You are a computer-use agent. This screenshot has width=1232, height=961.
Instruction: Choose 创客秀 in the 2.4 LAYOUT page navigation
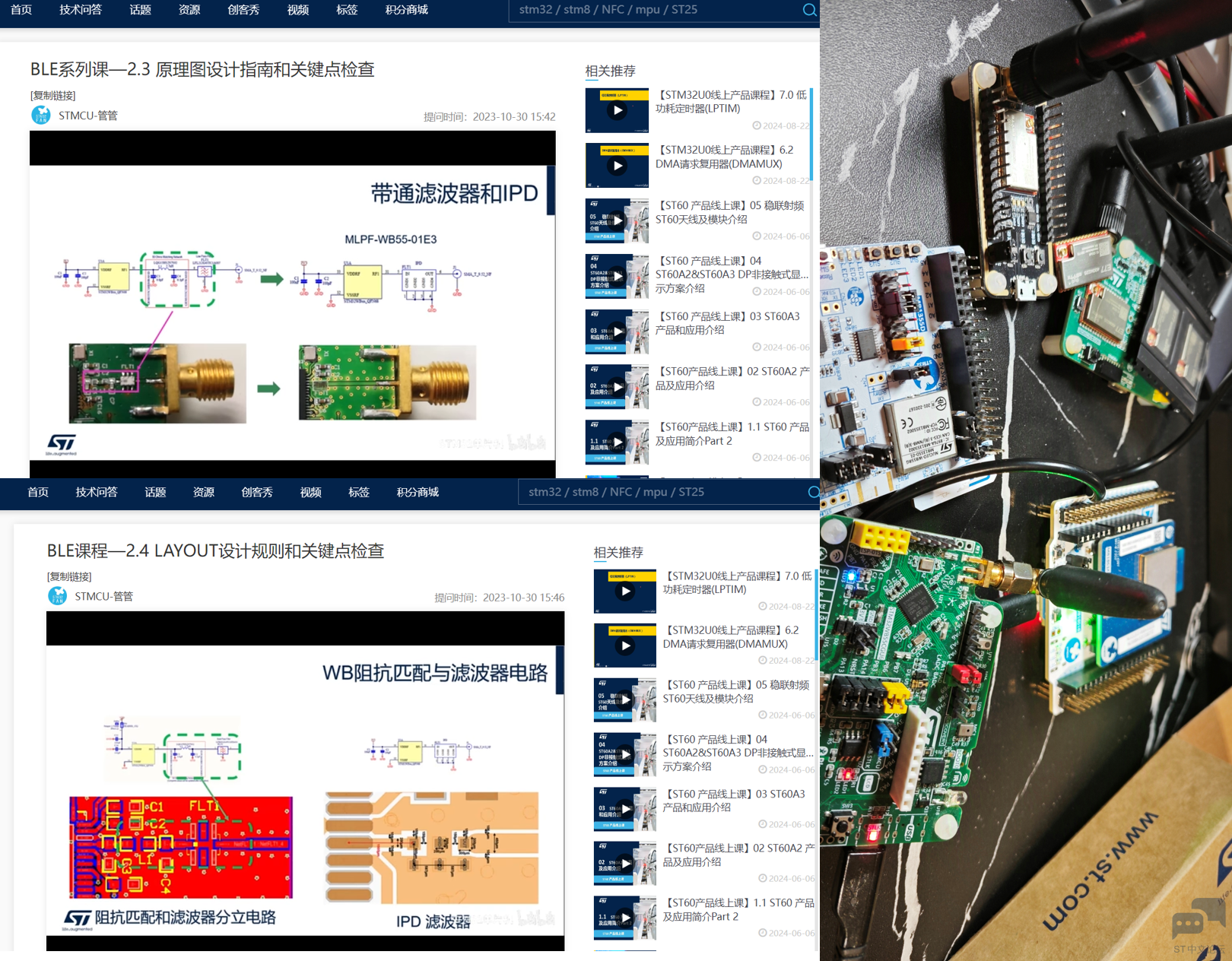click(x=257, y=492)
